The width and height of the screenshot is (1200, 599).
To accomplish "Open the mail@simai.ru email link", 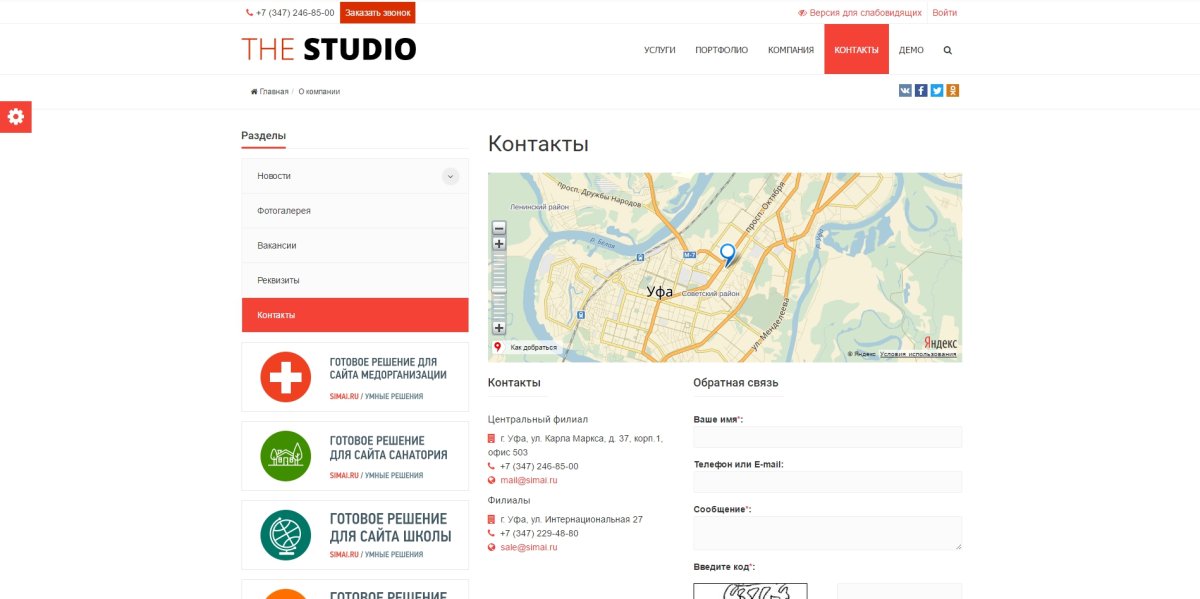I will (x=528, y=480).
